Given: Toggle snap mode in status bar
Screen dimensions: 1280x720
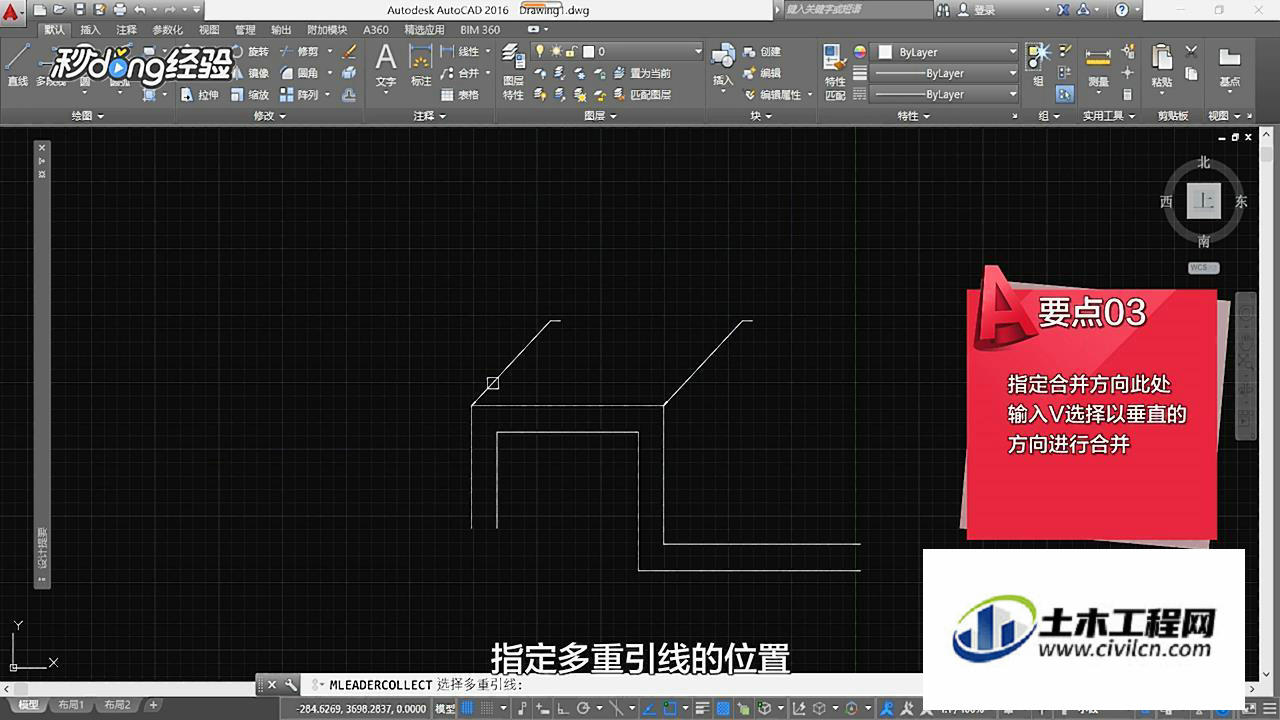Looking at the screenshot, I should point(492,708).
